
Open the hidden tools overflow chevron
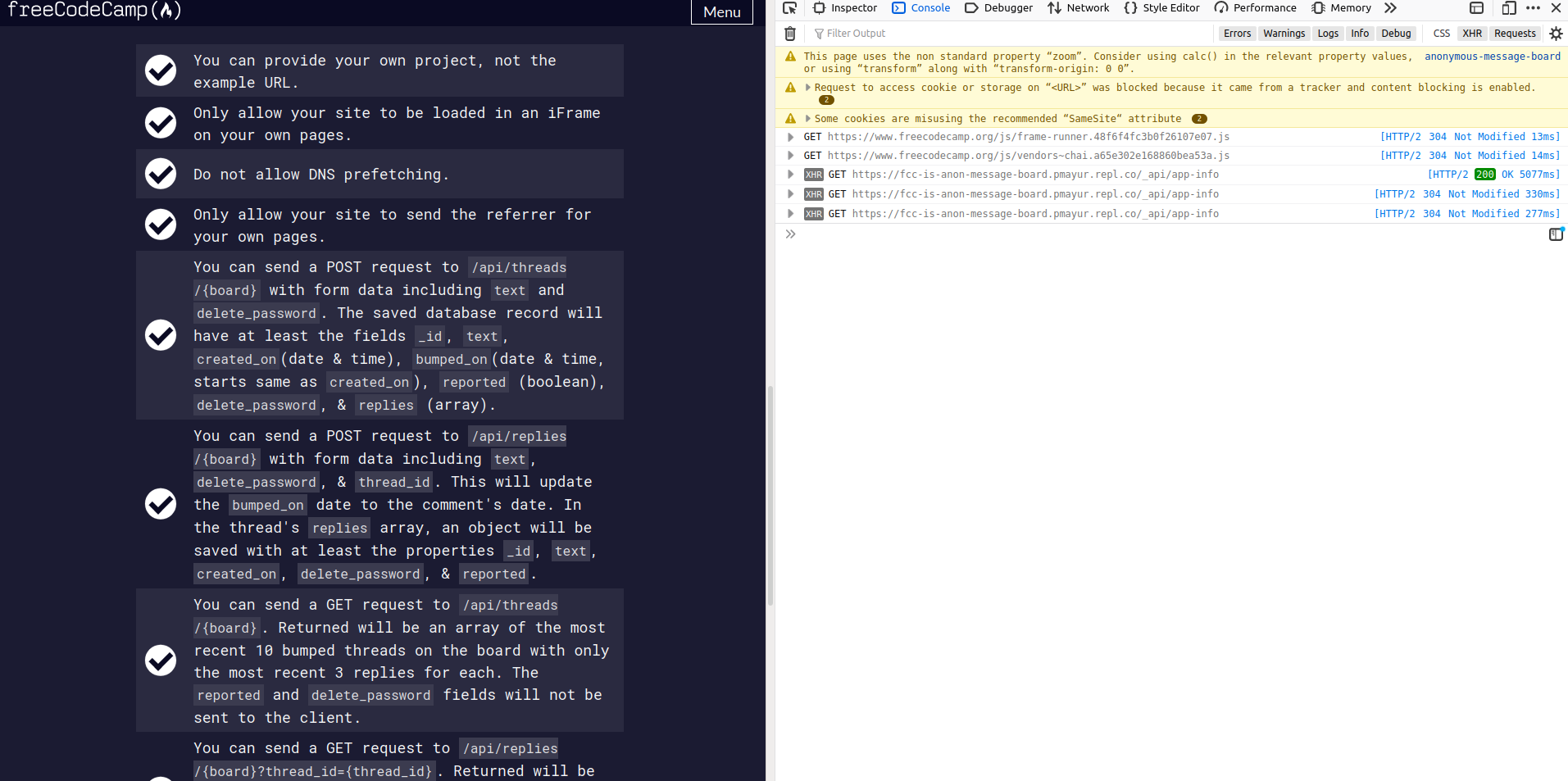coord(1390,7)
